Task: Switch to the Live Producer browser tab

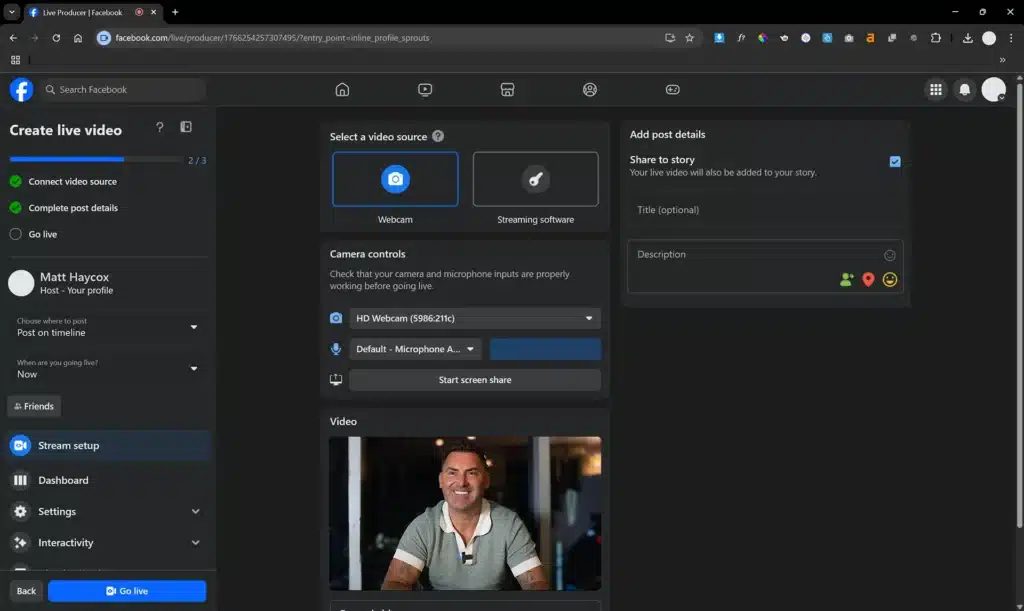Action: point(93,12)
